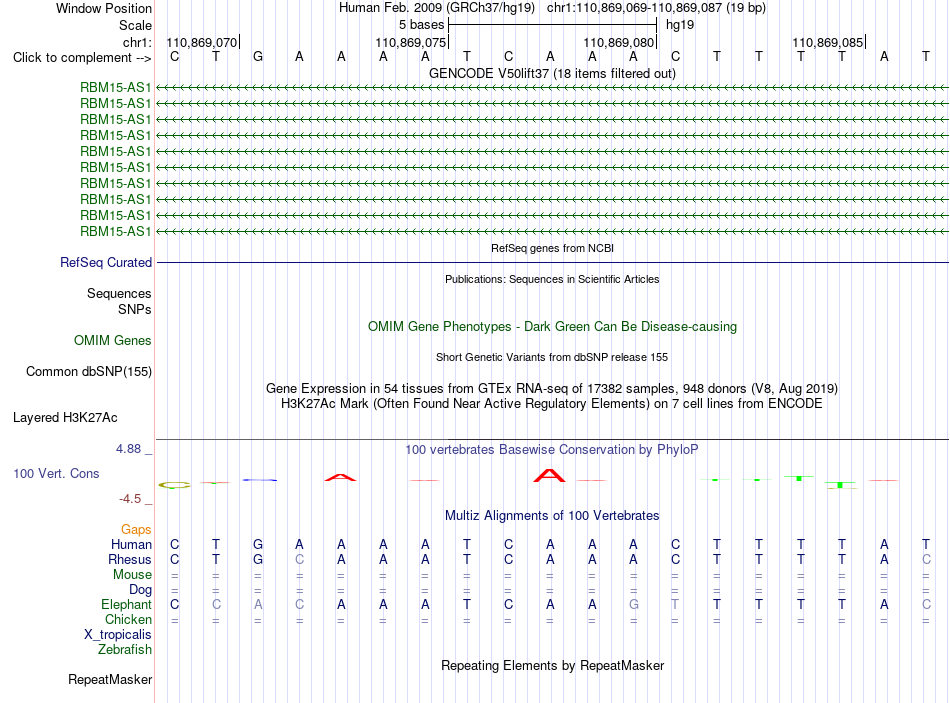Click the -4.5 lower axis value
The height and width of the screenshot is (703, 950).
coord(130,499)
